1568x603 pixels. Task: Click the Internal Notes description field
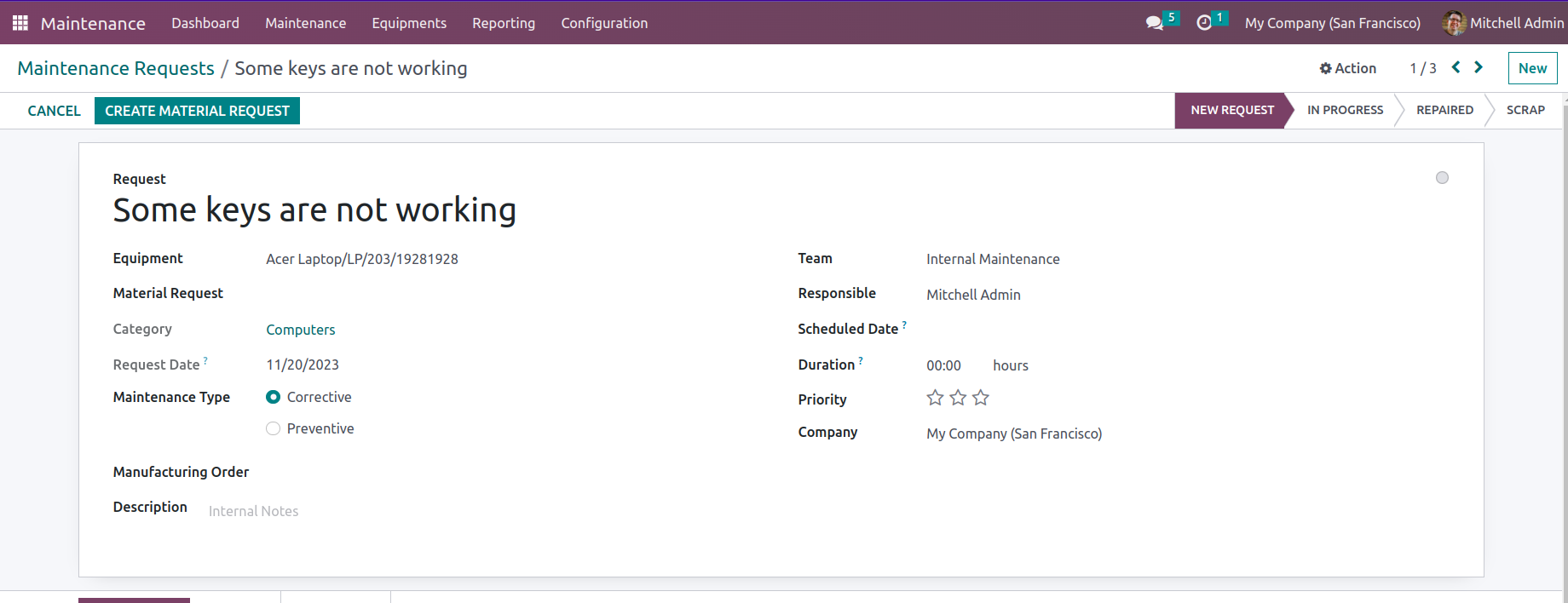click(253, 511)
